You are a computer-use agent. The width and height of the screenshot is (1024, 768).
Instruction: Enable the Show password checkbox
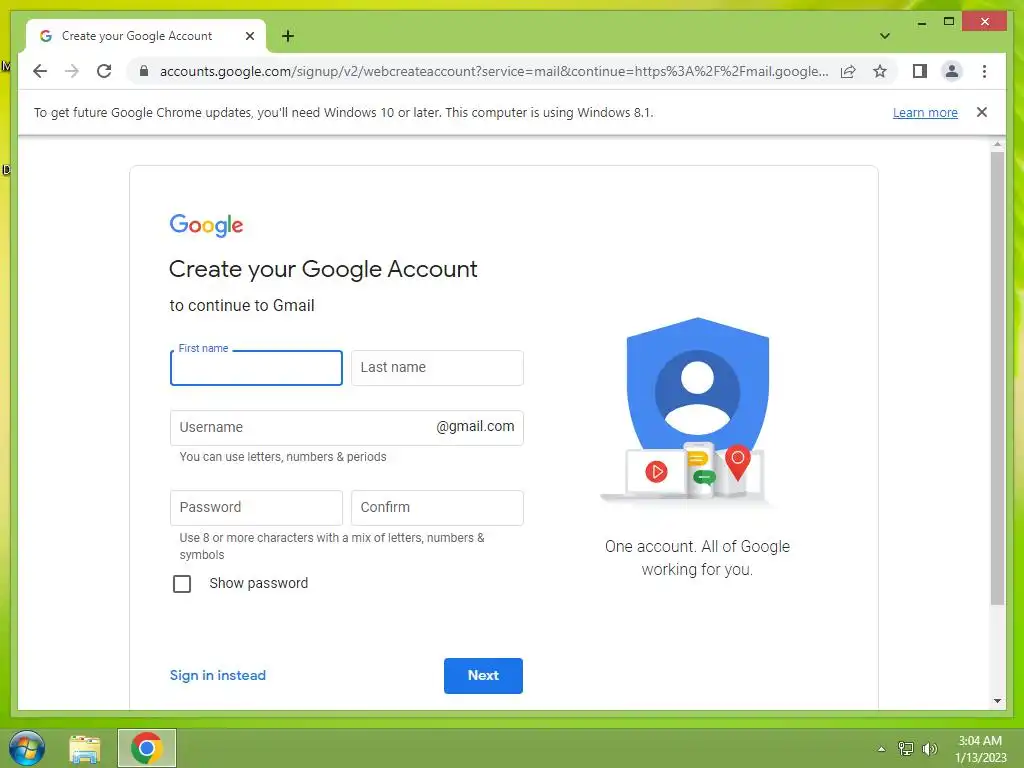182,583
